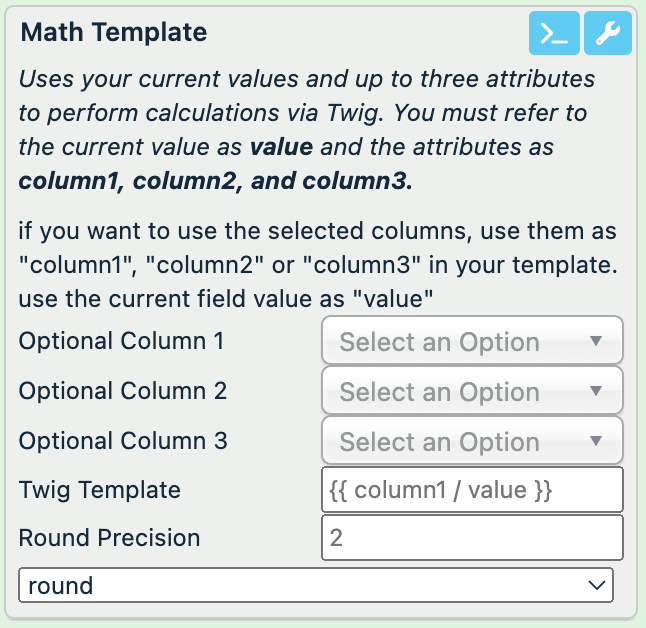Click the arrow in Optional Column 3 selector
The width and height of the screenshot is (646, 628).
tap(596, 441)
